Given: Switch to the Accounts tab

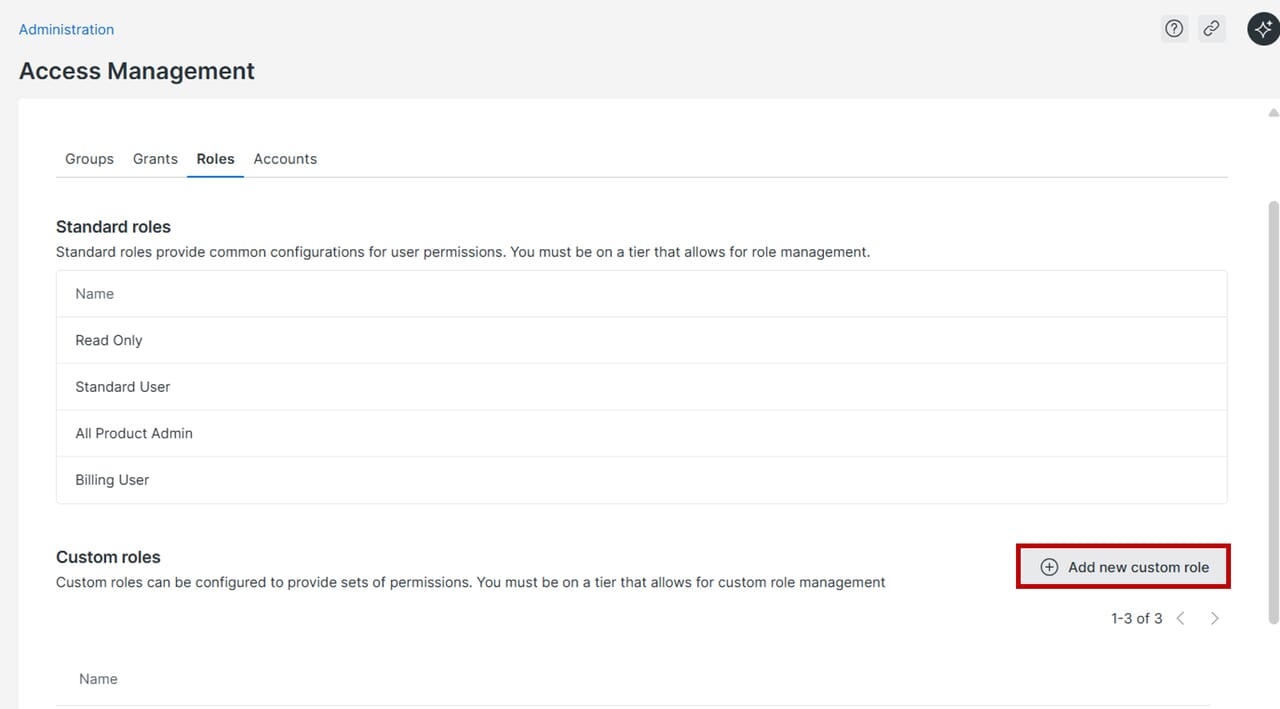Looking at the screenshot, I should pyautogui.click(x=285, y=159).
